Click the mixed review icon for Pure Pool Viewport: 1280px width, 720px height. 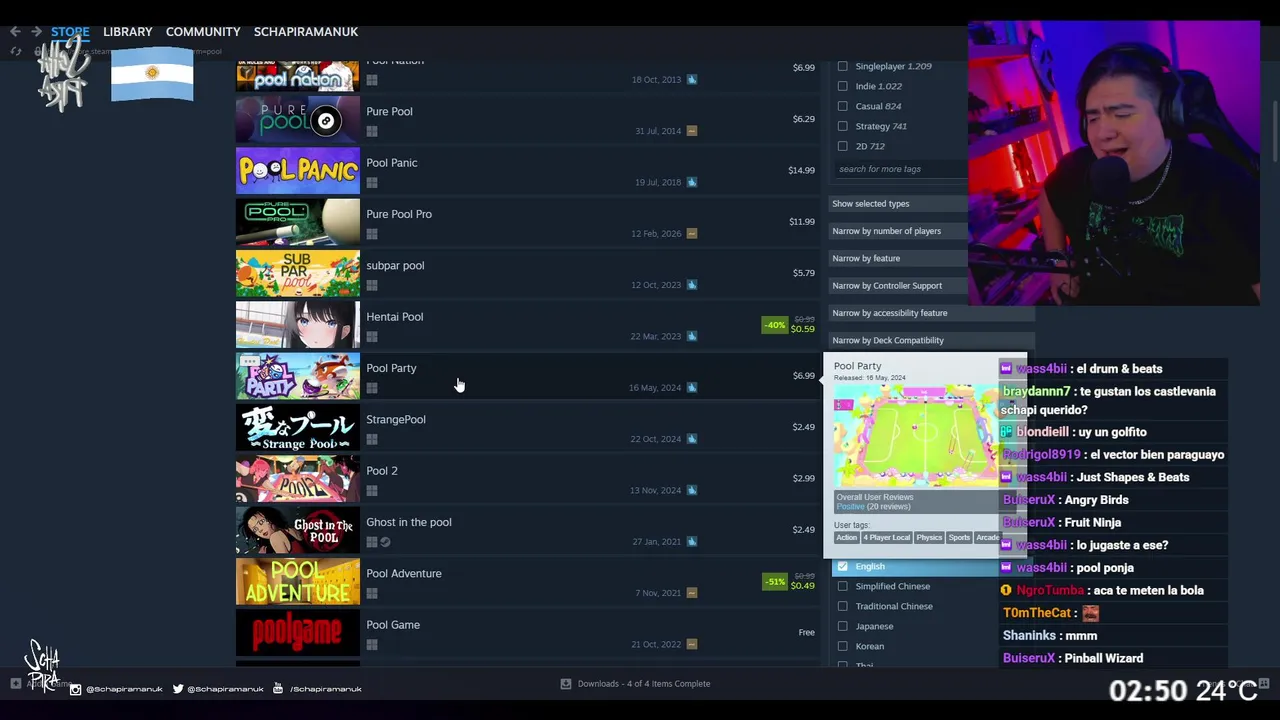coord(691,131)
